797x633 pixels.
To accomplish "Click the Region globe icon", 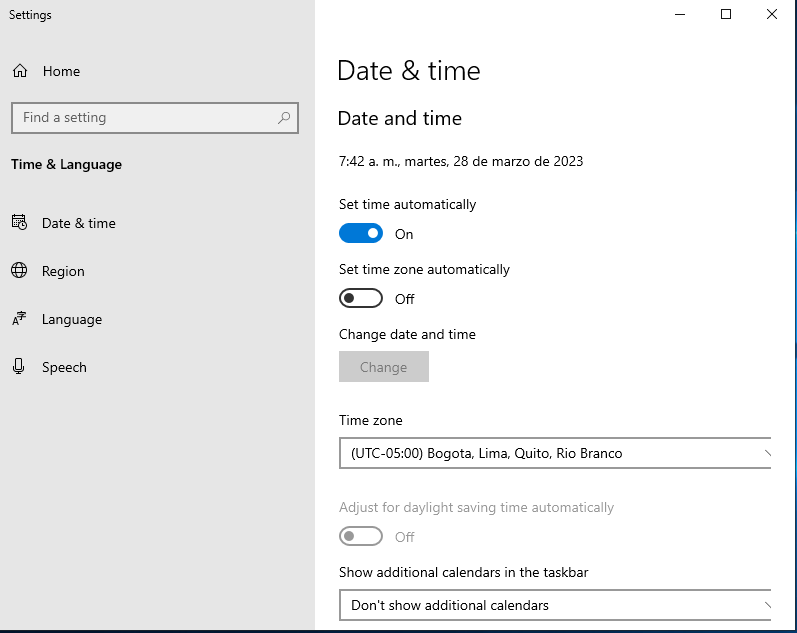I will click(19, 270).
